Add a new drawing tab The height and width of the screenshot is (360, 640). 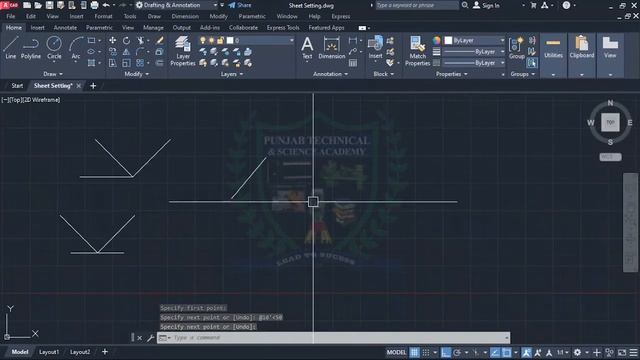pos(93,86)
